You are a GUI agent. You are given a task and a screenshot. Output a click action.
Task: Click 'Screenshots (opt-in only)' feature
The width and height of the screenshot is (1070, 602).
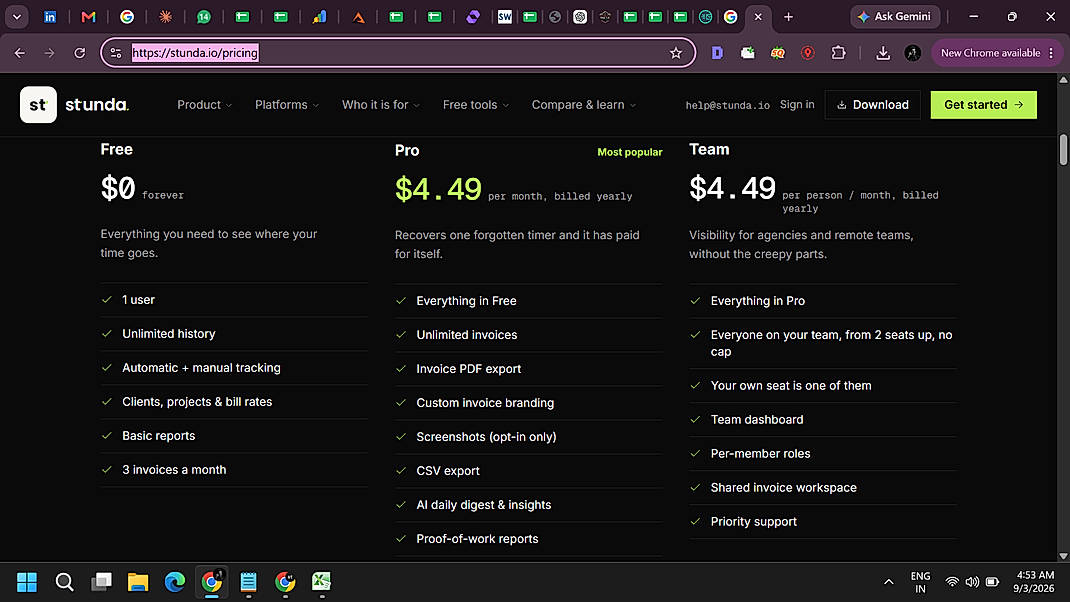coord(528,437)
